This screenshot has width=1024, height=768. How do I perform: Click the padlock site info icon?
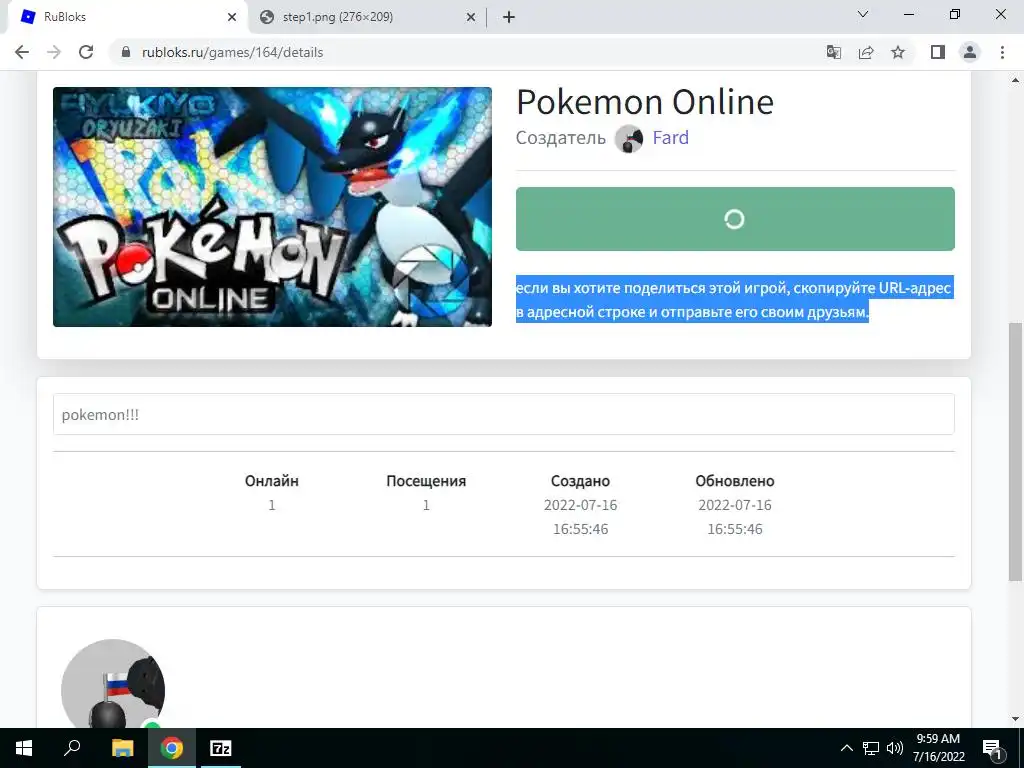tap(127, 52)
